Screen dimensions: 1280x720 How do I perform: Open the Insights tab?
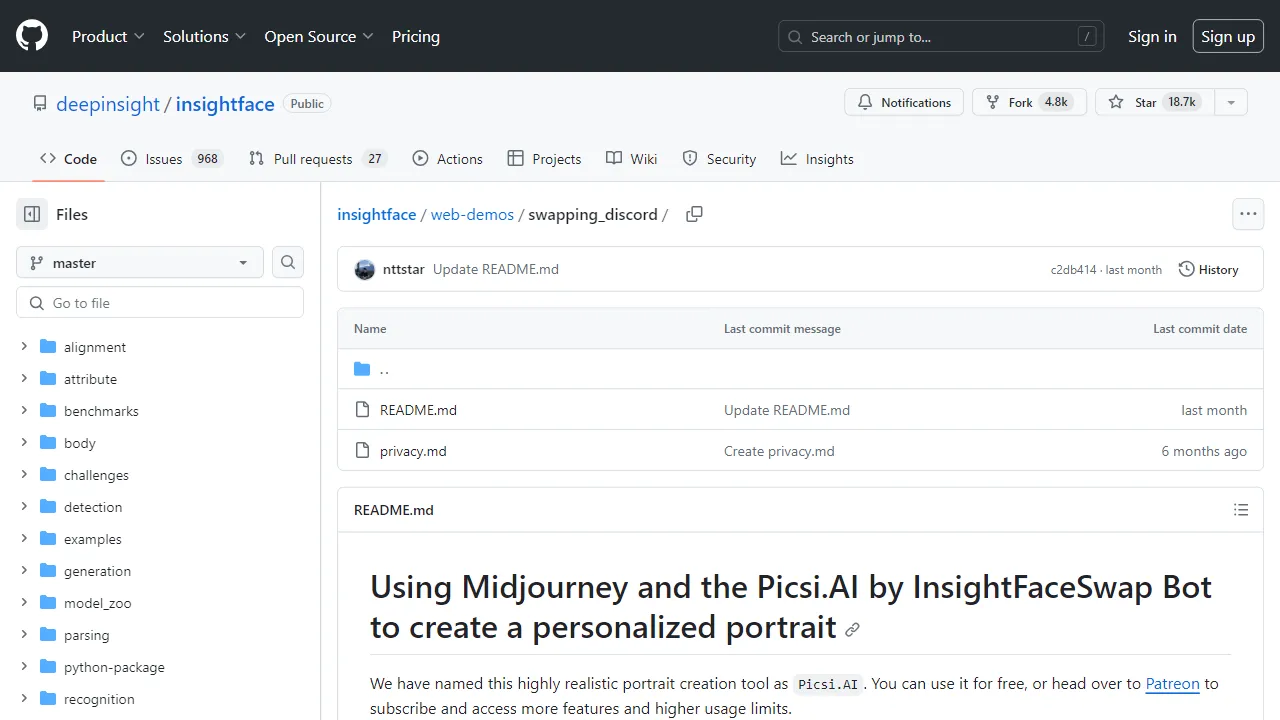click(817, 159)
